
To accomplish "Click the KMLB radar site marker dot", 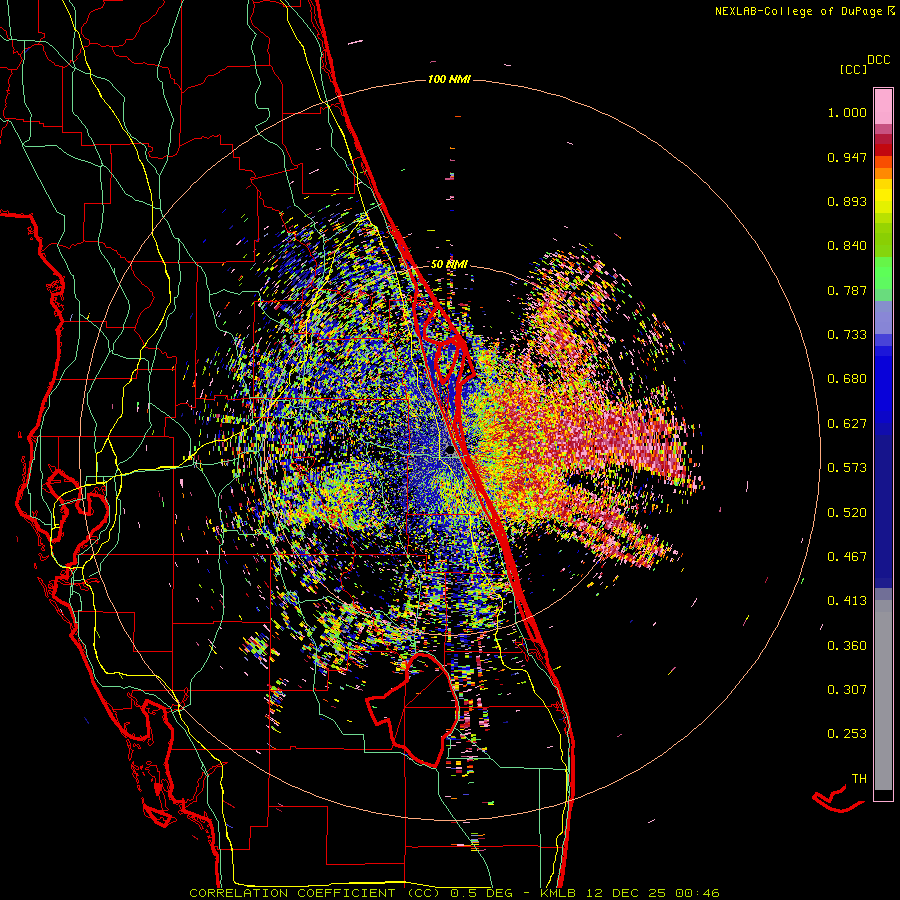I will tap(451, 451).
